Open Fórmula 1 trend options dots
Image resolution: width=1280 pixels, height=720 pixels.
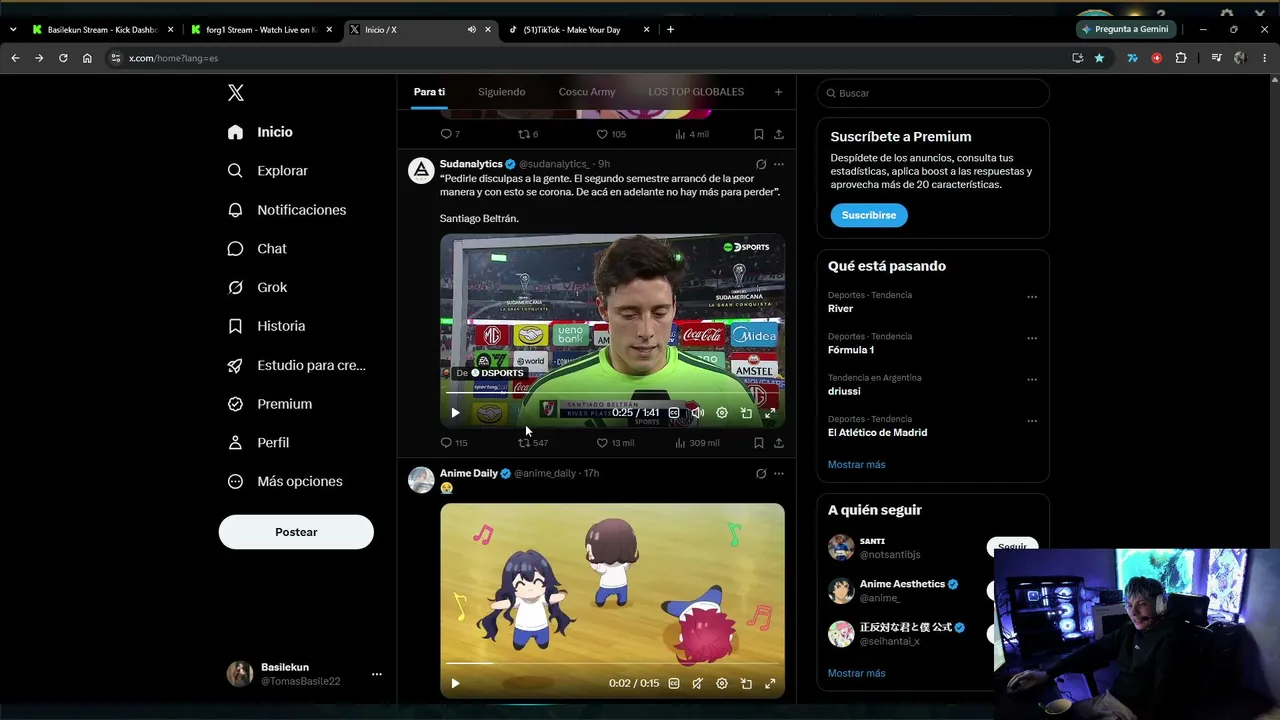[1032, 338]
